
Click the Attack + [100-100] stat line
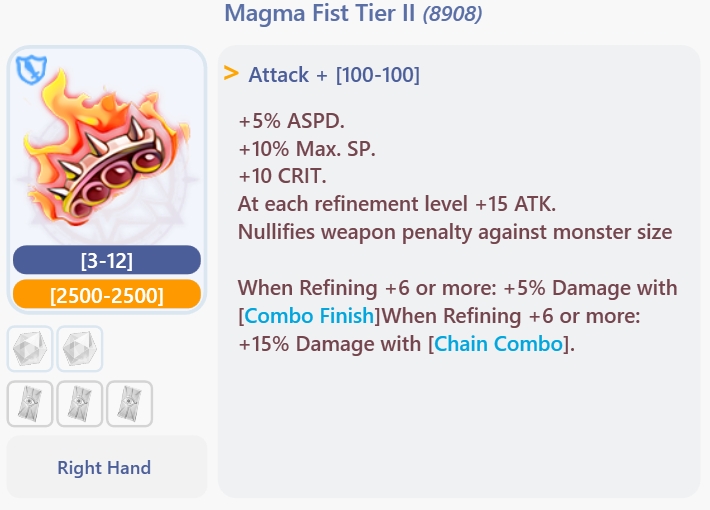pos(334,74)
